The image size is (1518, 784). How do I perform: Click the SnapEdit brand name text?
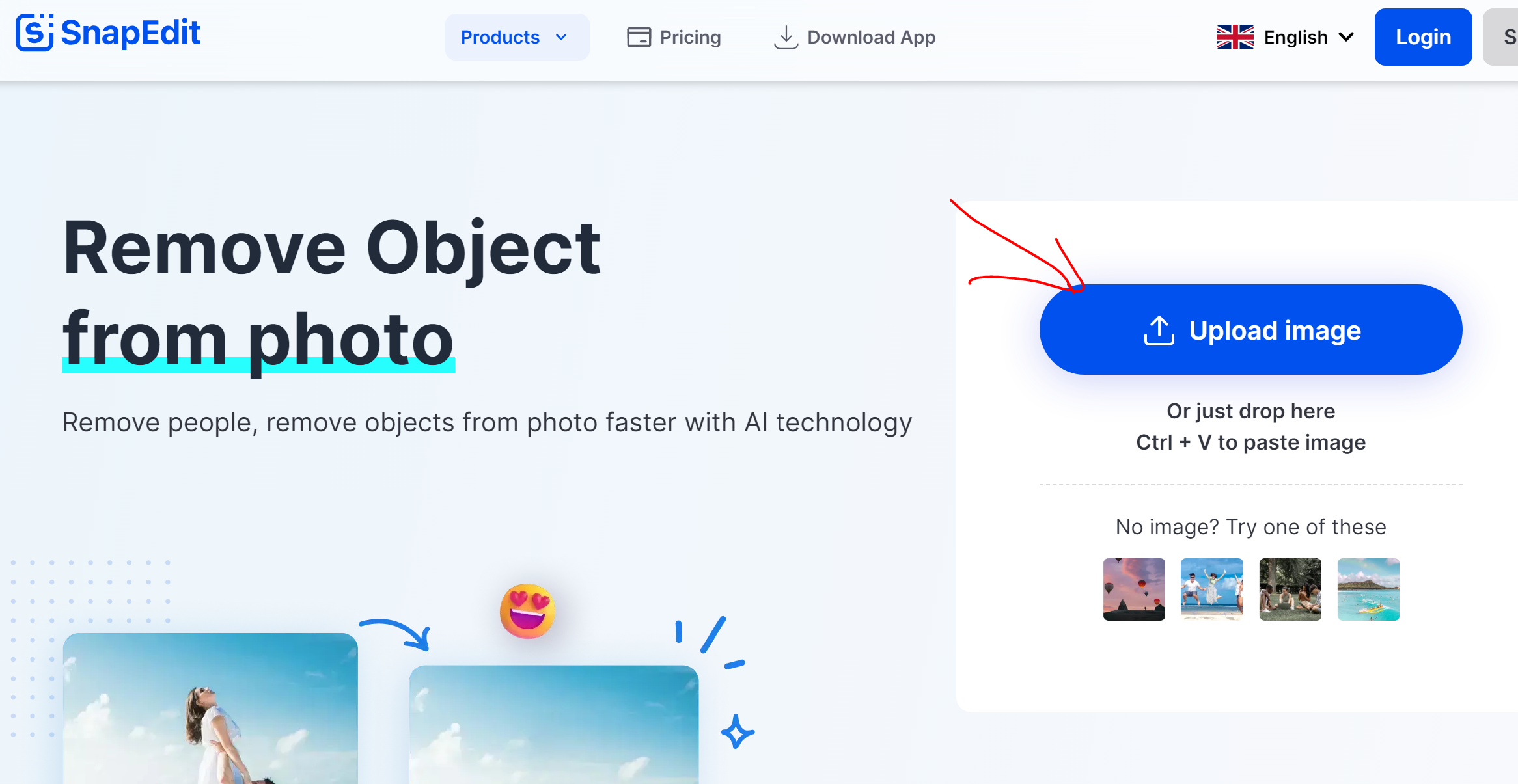tap(130, 33)
